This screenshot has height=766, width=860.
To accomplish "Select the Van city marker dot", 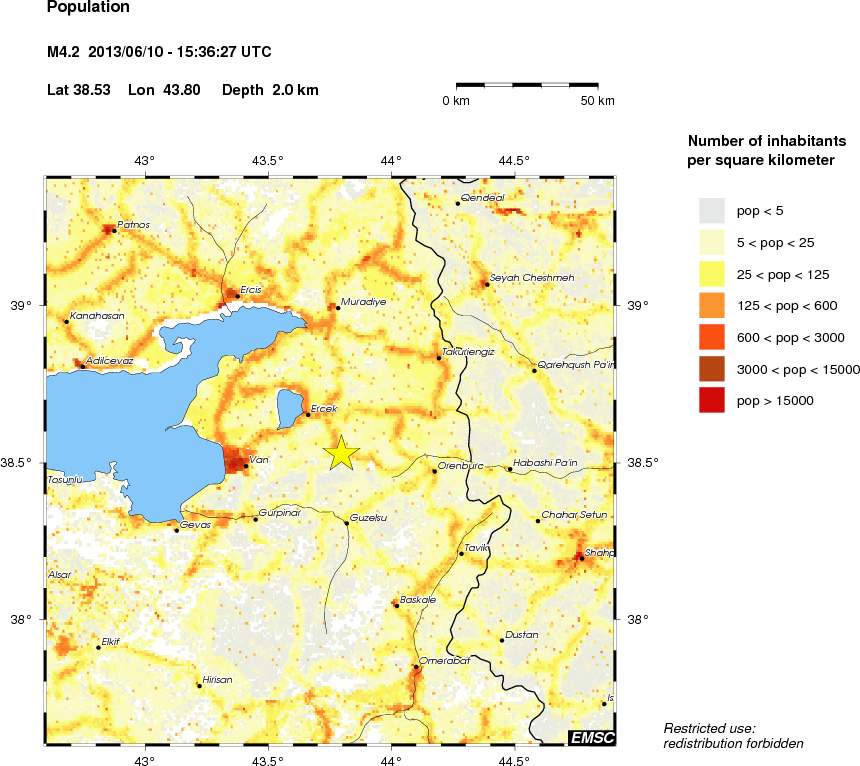I will tap(246, 465).
